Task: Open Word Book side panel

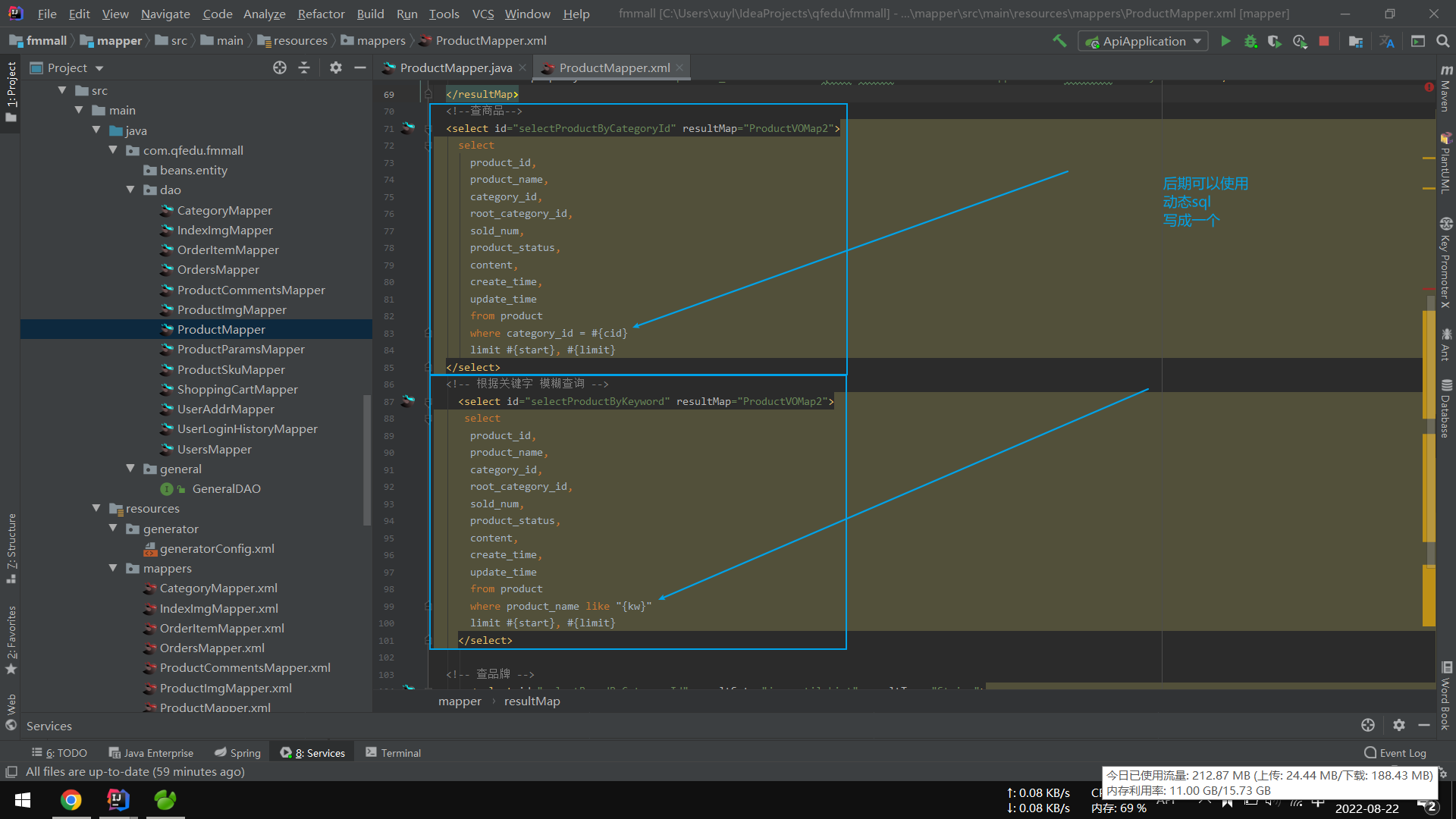Action: (x=1446, y=695)
